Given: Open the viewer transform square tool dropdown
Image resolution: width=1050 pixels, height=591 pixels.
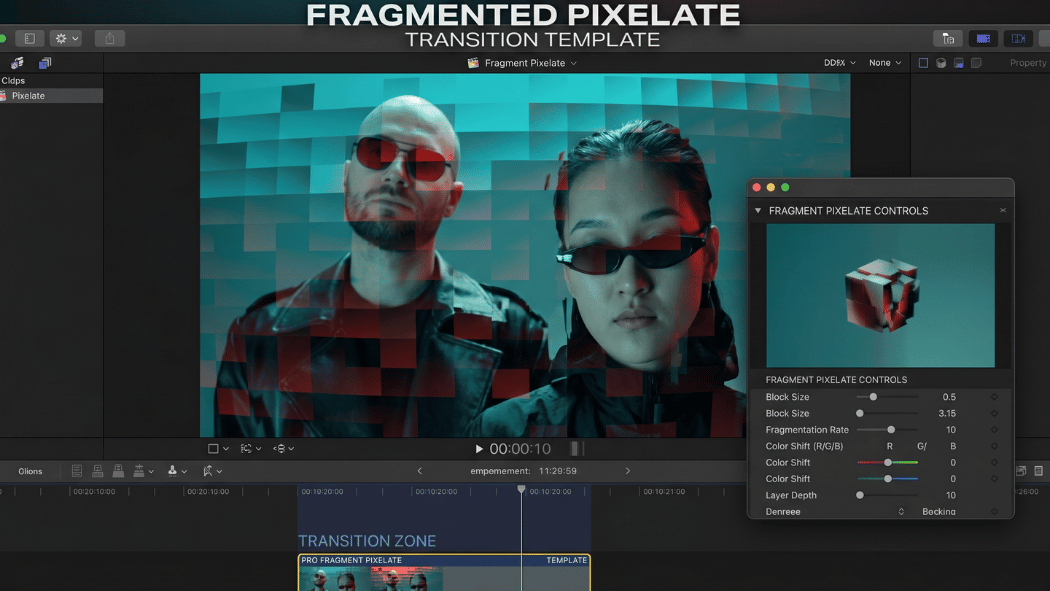Looking at the screenshot, I should [x=218, y=448].
